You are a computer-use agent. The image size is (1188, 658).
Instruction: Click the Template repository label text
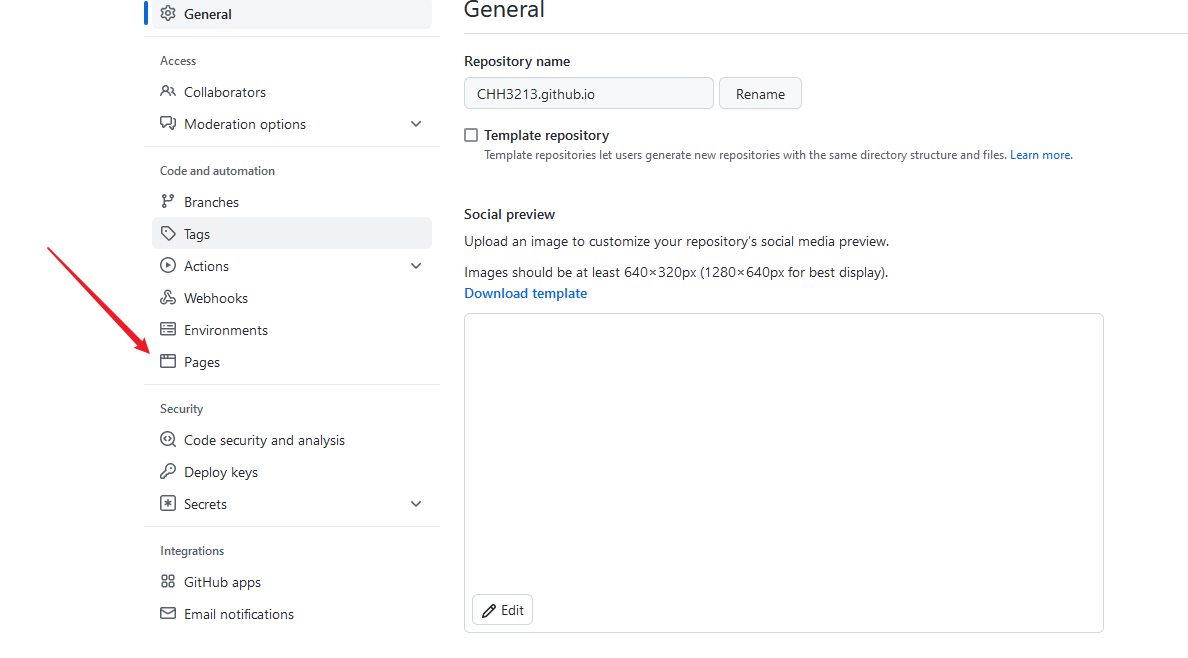coord(546,135)
